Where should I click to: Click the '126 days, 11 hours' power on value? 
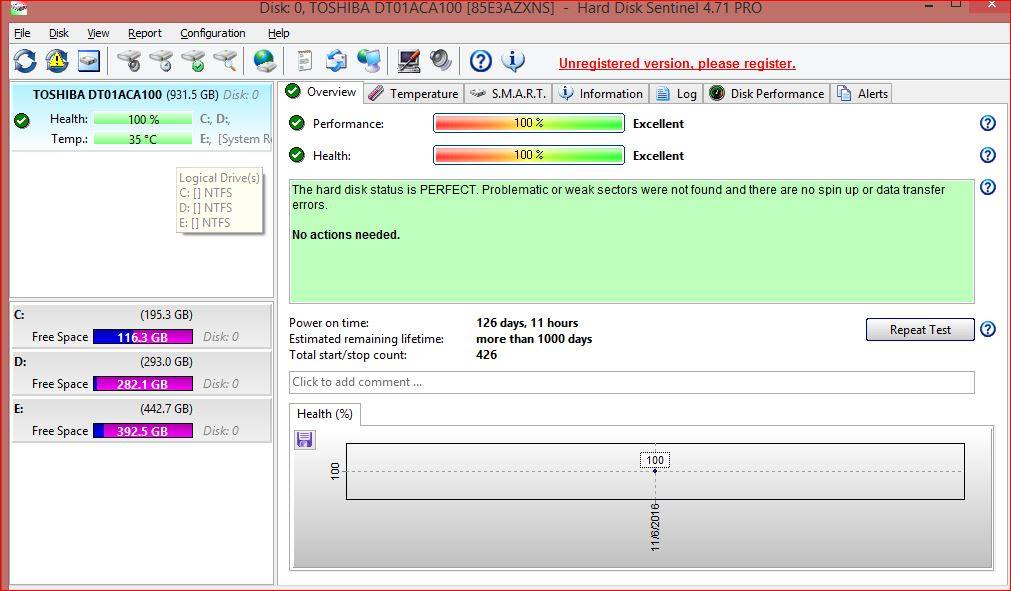coord(527,323)
